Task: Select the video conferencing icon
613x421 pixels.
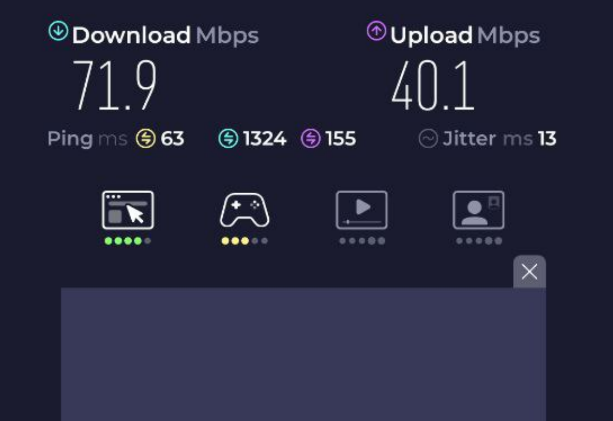Action: click(x=479, y=210)
